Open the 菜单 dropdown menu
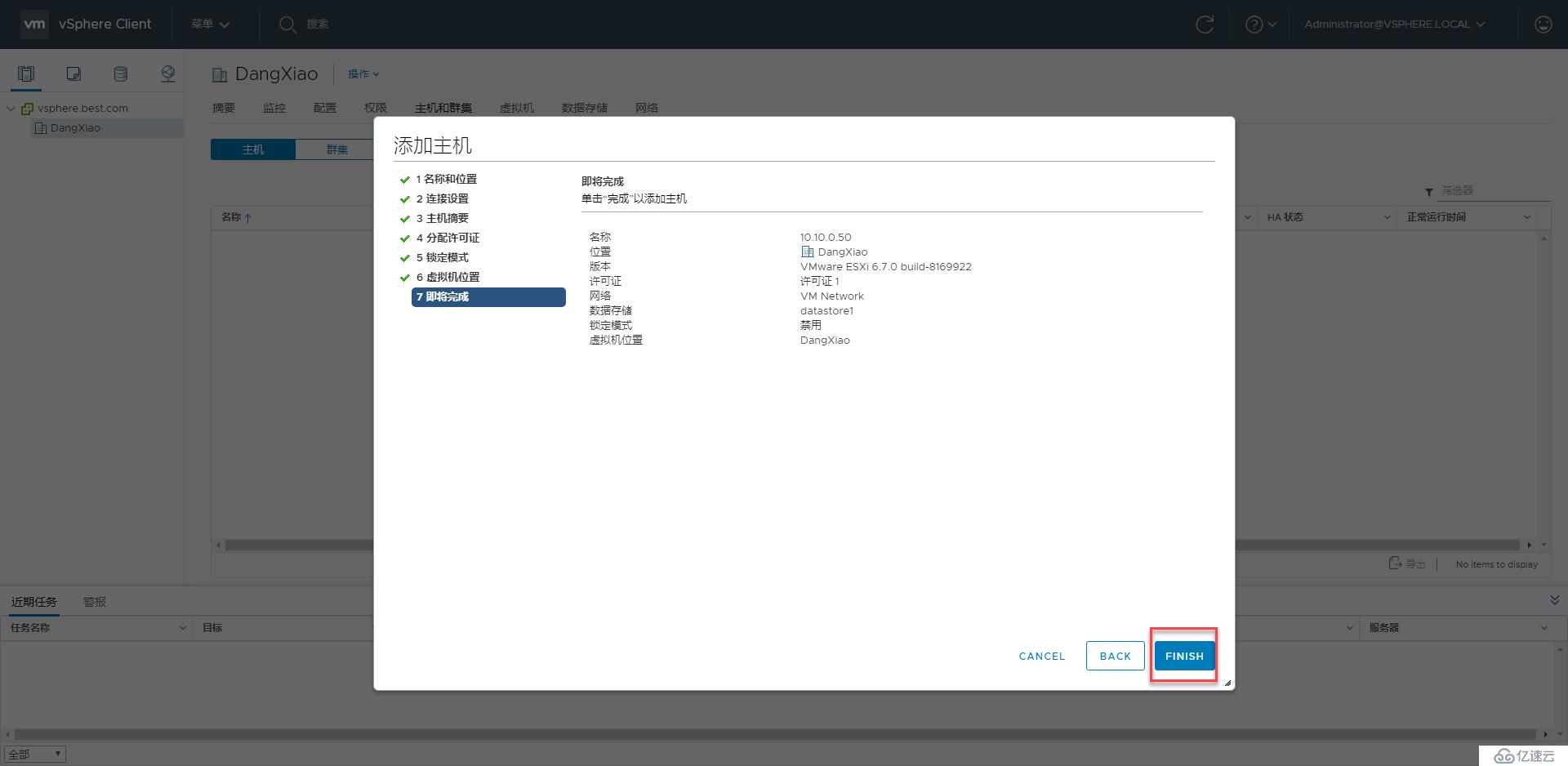 point(210,24)
